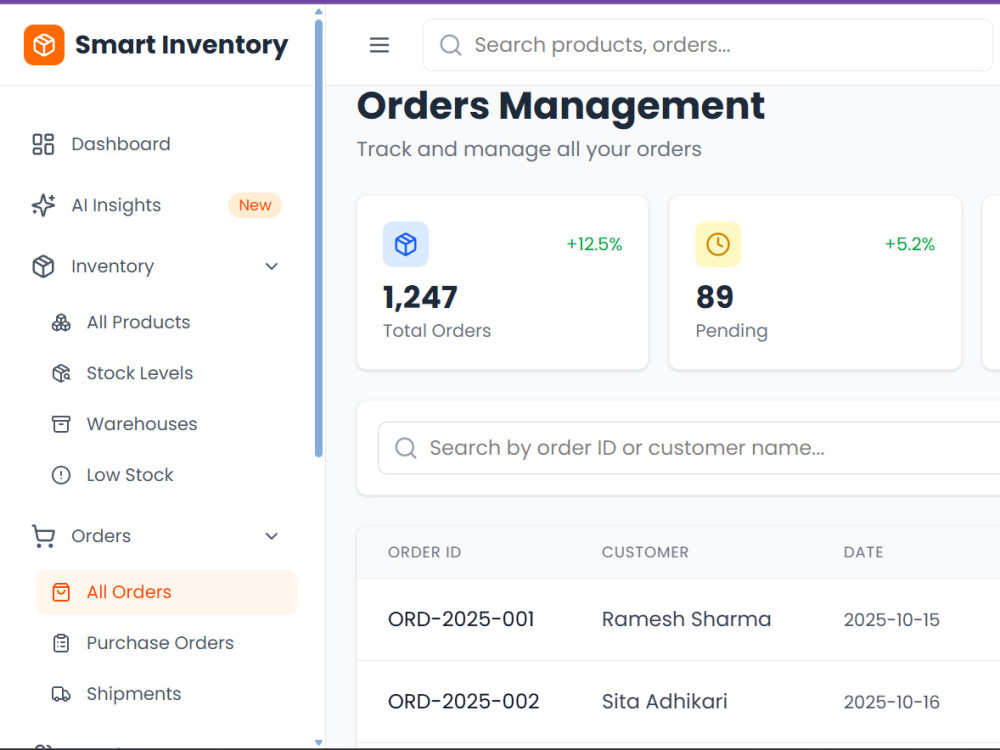
Task: Click the Purchase Orders clipboard icon
Action: [x=61, y=643]
